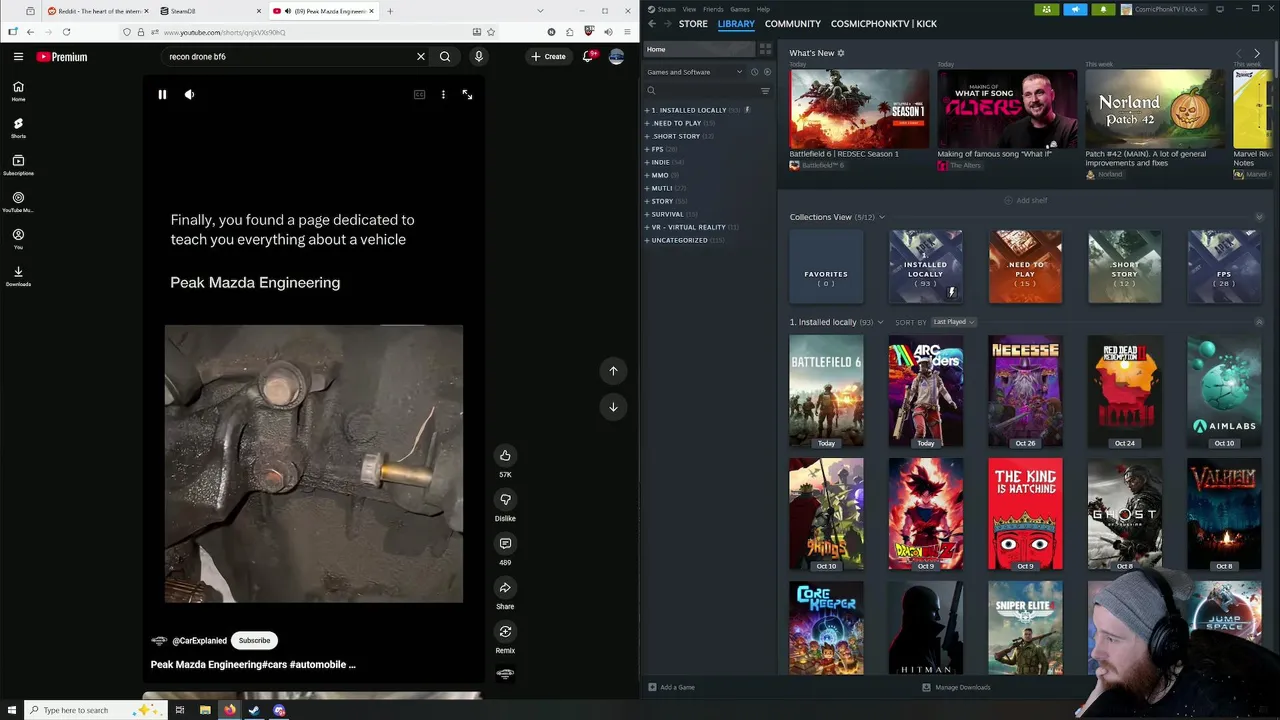Open Steam library grid view icon
1280x720 pixels.
pyautogui.click(x=765, y=49)
